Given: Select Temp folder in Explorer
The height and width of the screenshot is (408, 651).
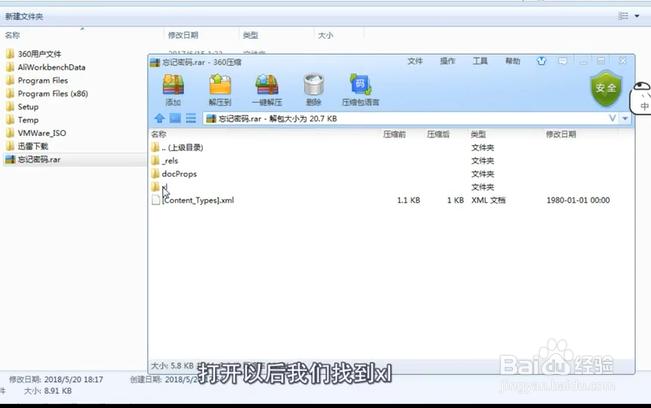Looking at the screenshot, I should click(22, 120).
